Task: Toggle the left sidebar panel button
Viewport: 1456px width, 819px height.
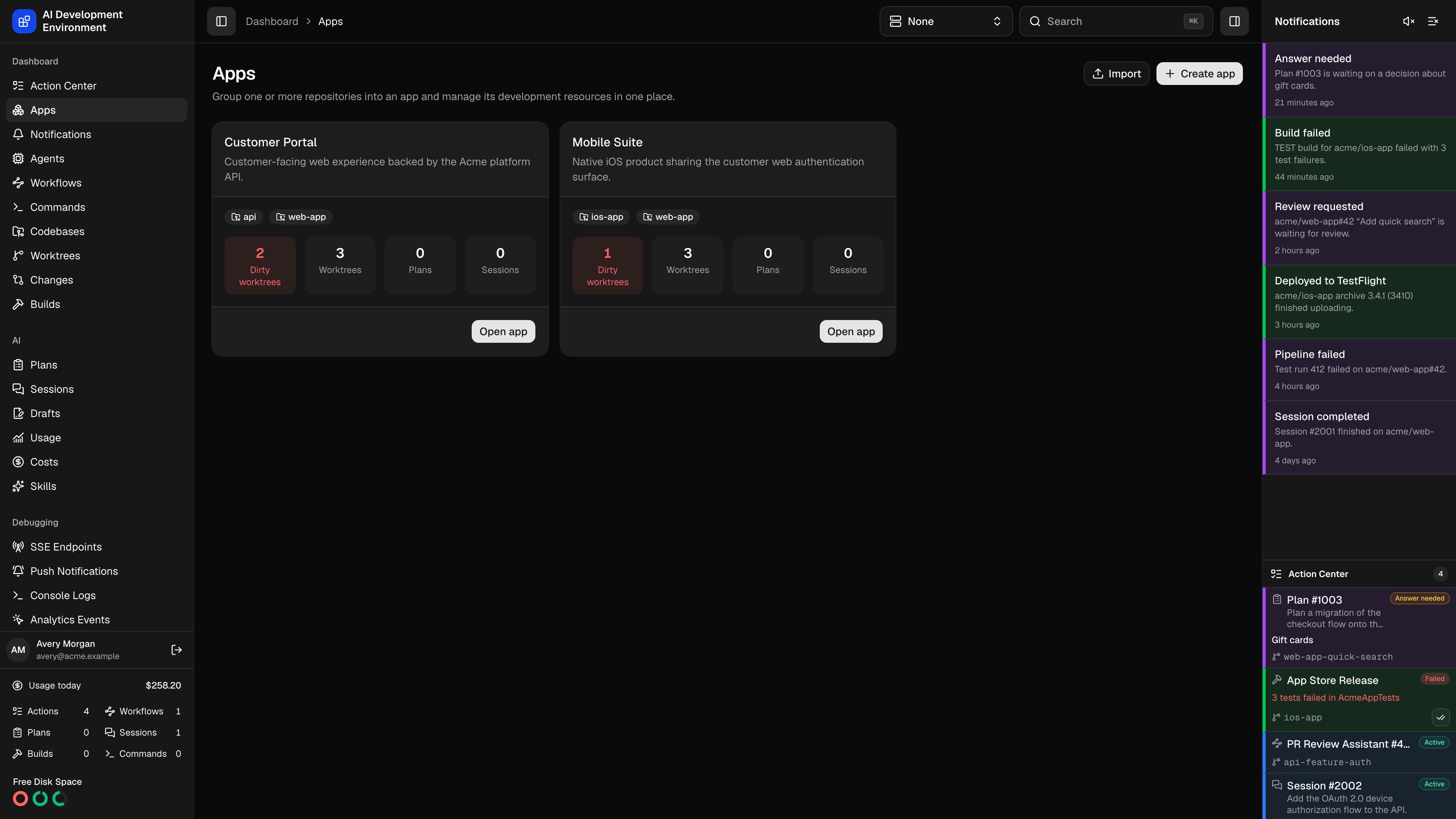Action: pos(221,22)
